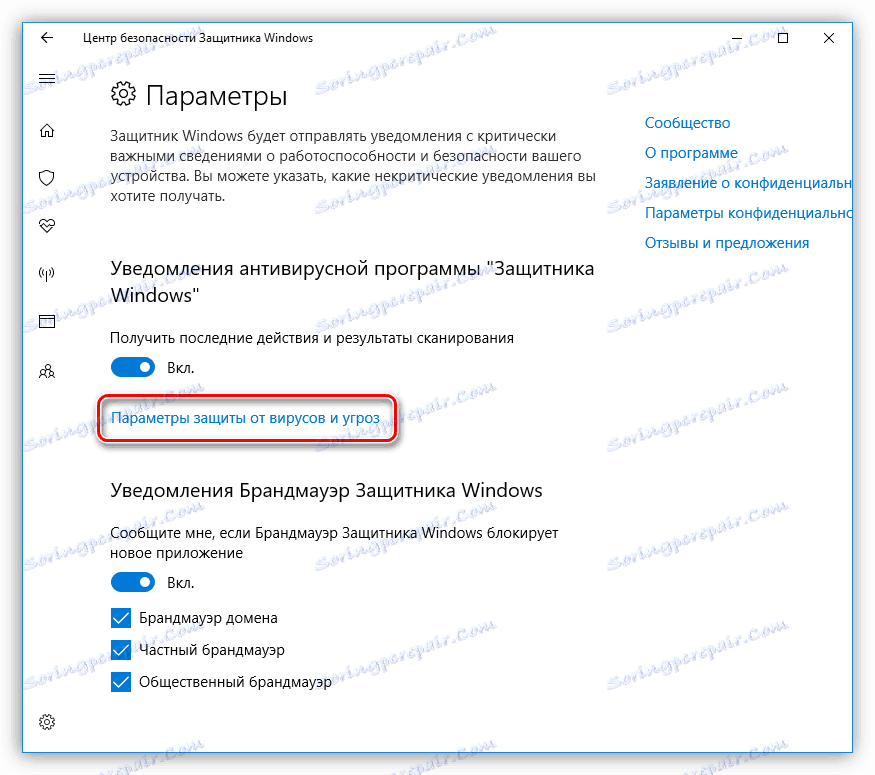Uncheck Общественный брандмауэр

coord(121,682)
